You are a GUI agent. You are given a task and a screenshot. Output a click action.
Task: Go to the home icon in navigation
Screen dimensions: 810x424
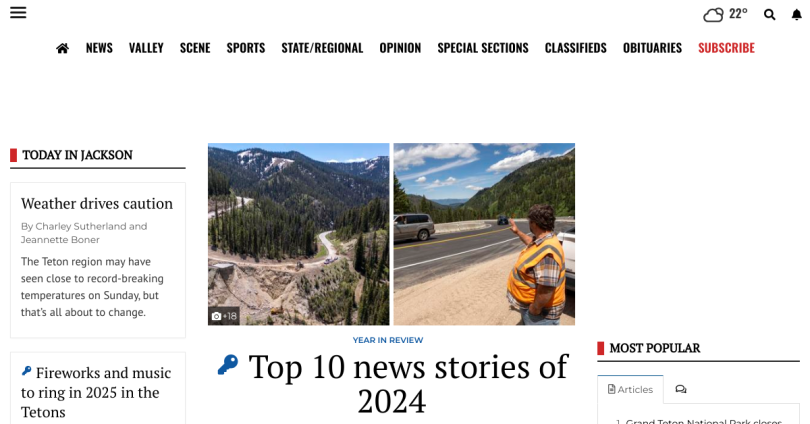click(63, 48)
